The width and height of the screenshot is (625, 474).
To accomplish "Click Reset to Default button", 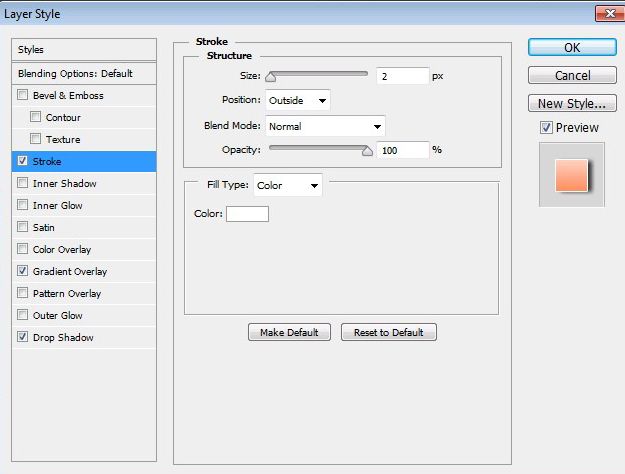I will point(389,333).
